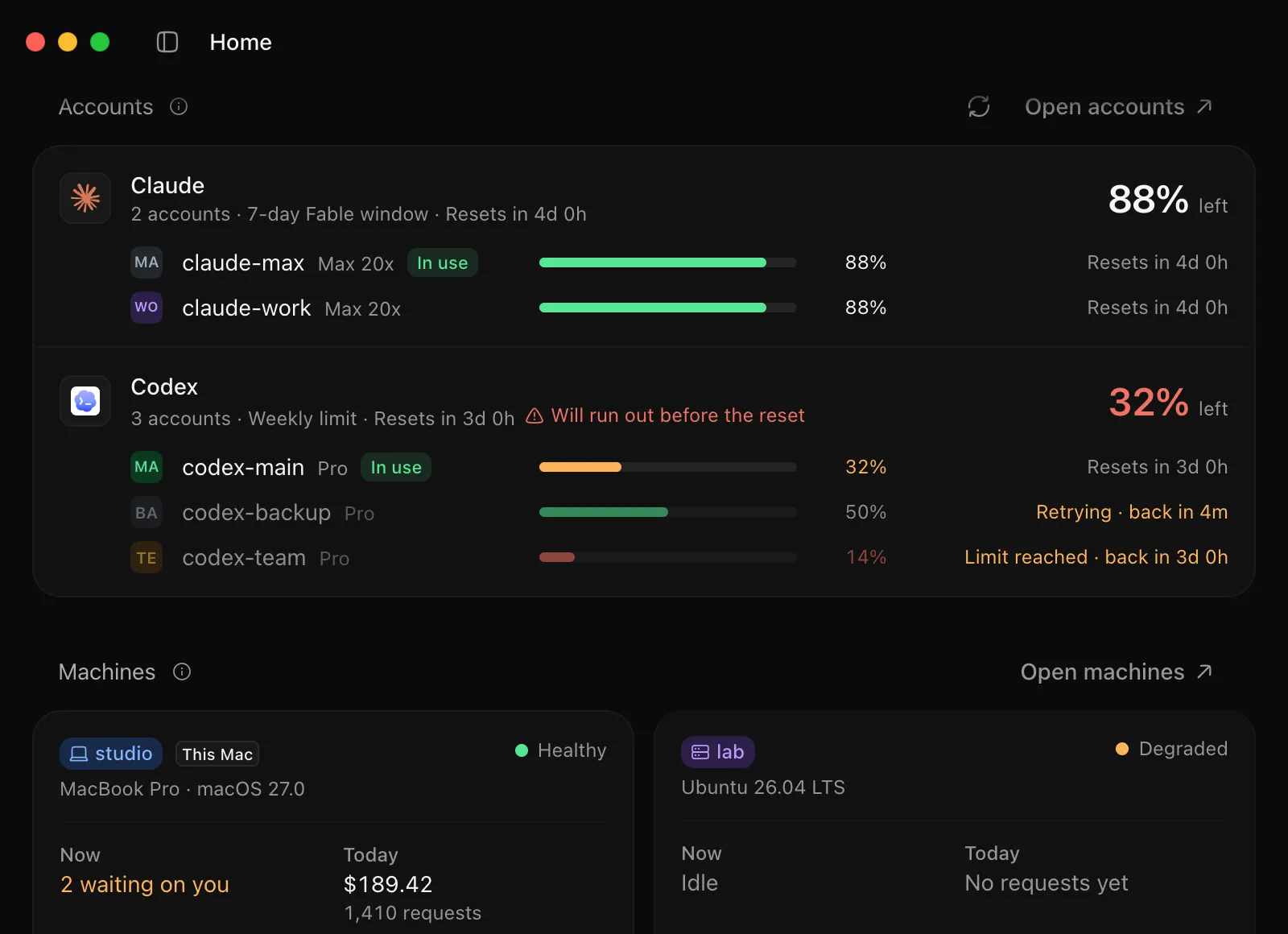1288x934 pixels.
Task: Click the codex-team red usage bar
Action: click(668, 557)
